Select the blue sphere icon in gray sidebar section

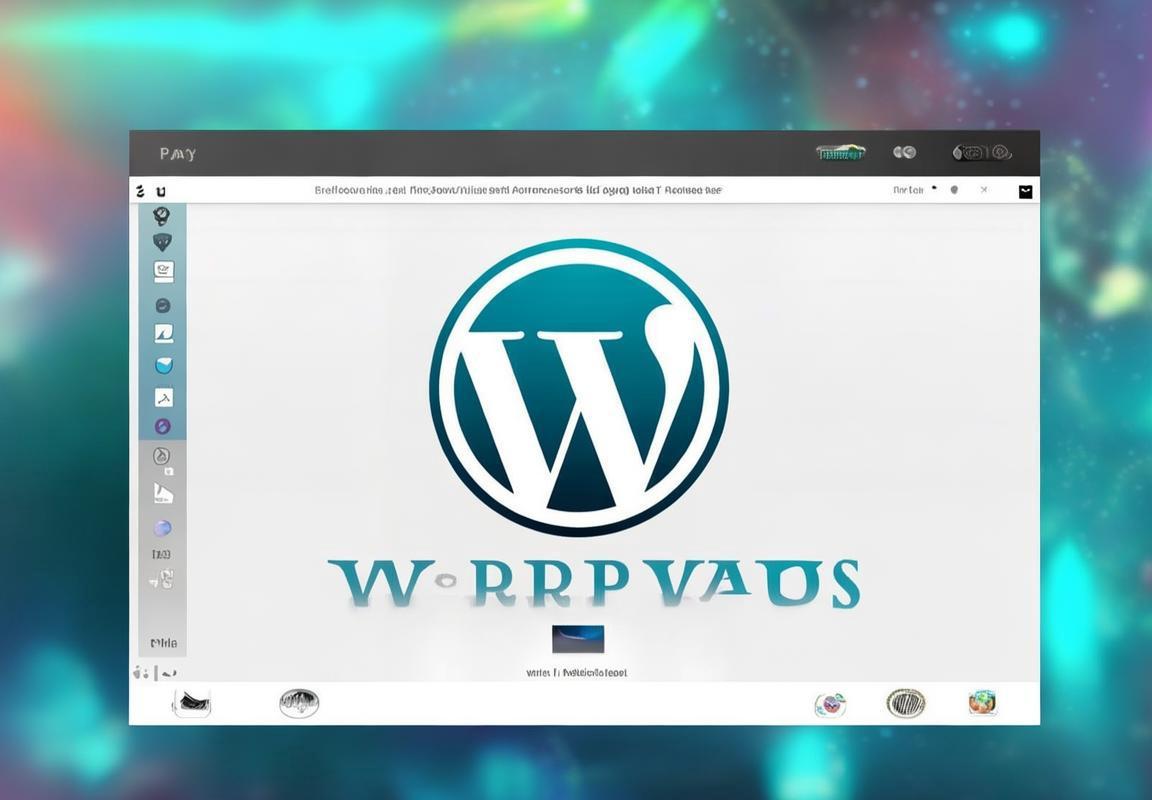click(162, 527)
